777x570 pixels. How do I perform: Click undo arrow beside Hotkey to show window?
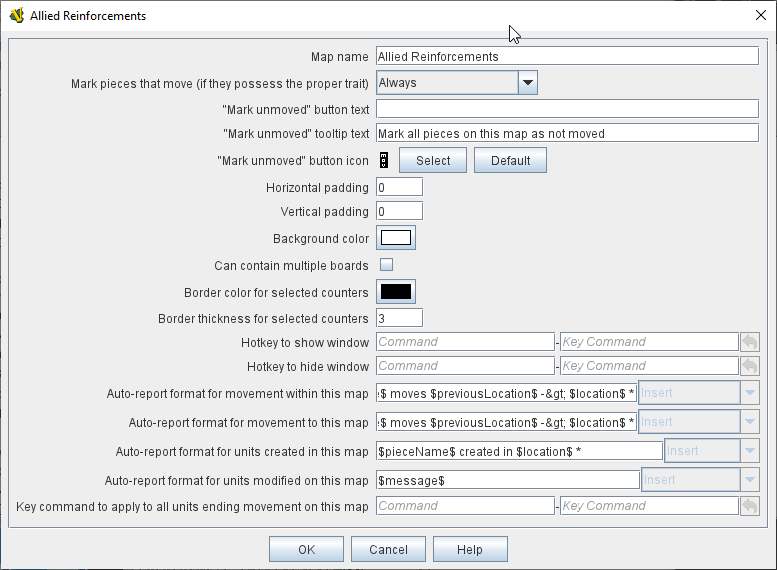(749, 342)
